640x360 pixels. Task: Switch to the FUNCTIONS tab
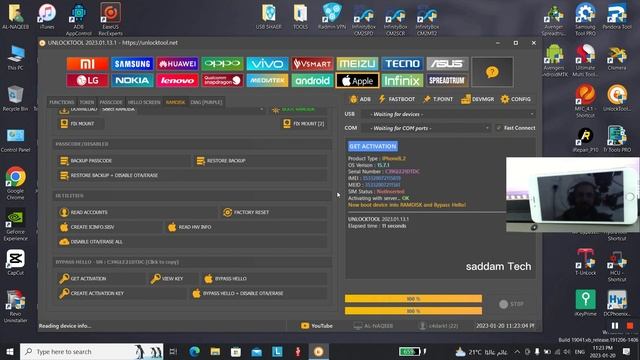[x=62, y=102]
